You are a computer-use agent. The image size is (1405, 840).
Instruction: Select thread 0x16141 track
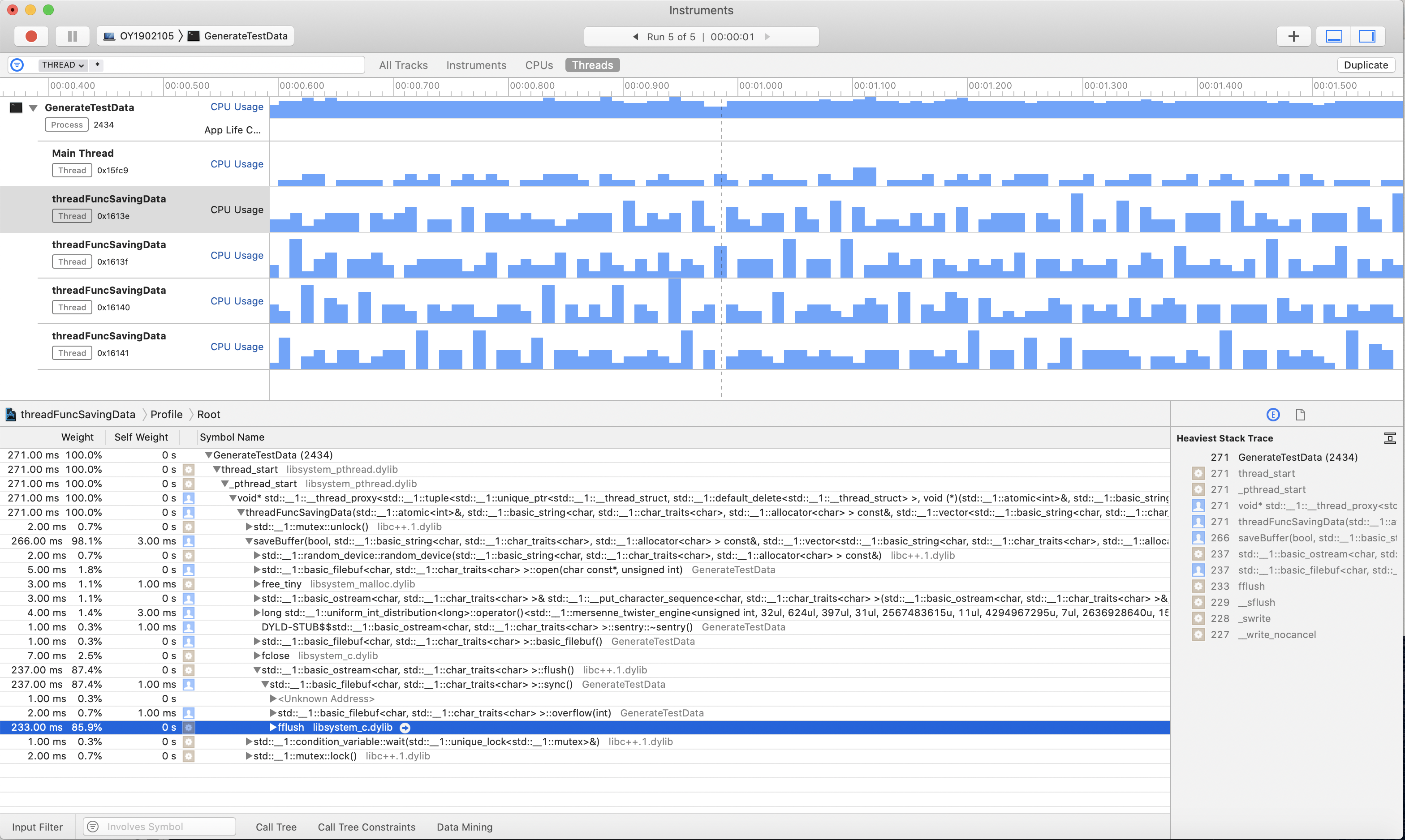coord(134,347)
